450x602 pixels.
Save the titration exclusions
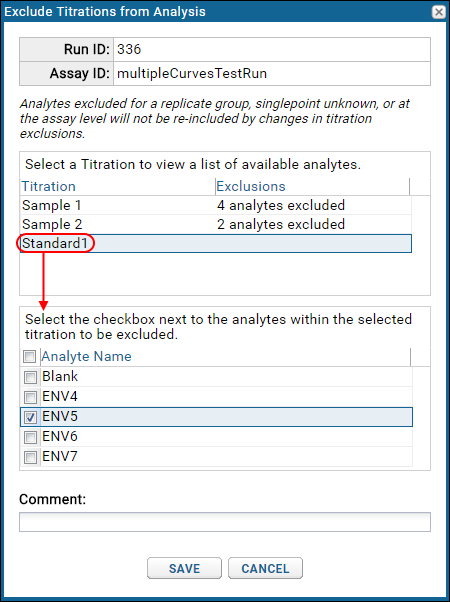coord(184,568)
